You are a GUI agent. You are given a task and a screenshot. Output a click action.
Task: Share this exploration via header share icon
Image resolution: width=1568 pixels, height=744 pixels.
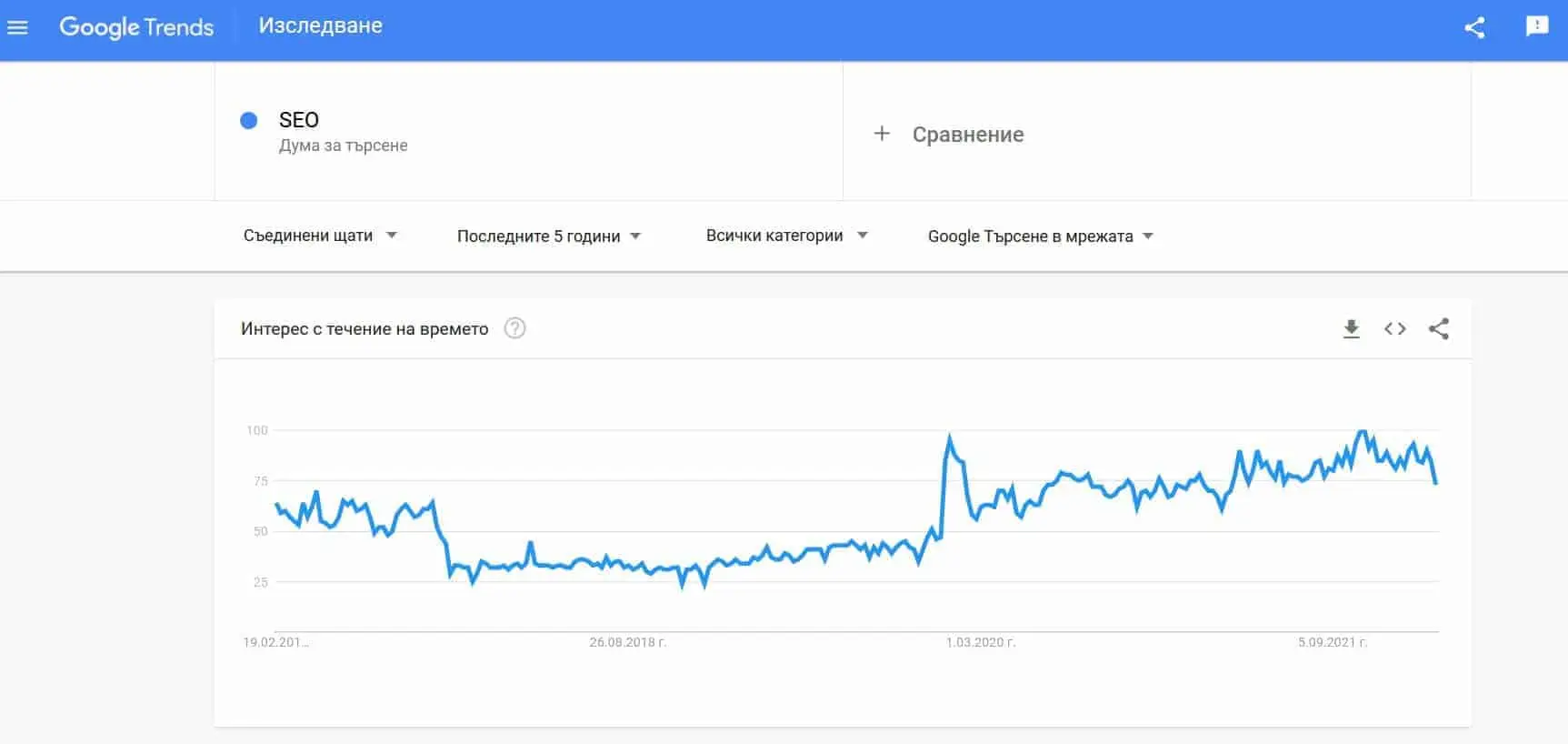[x=1474, y=27]
